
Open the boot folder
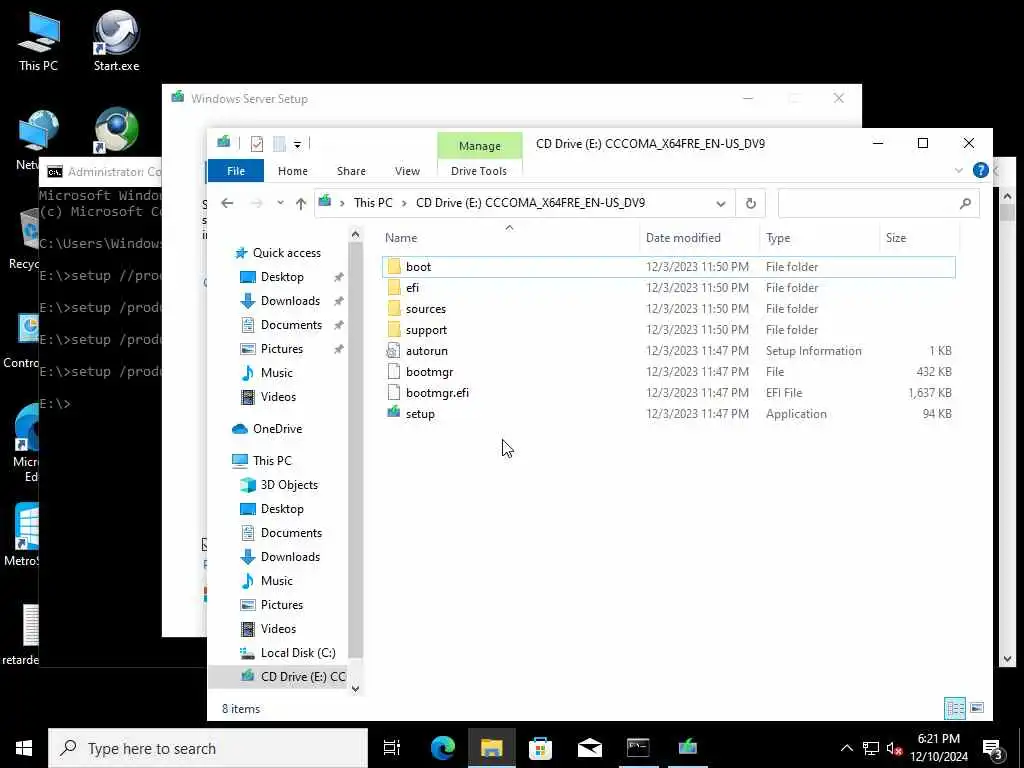click(x=669, y=266)
